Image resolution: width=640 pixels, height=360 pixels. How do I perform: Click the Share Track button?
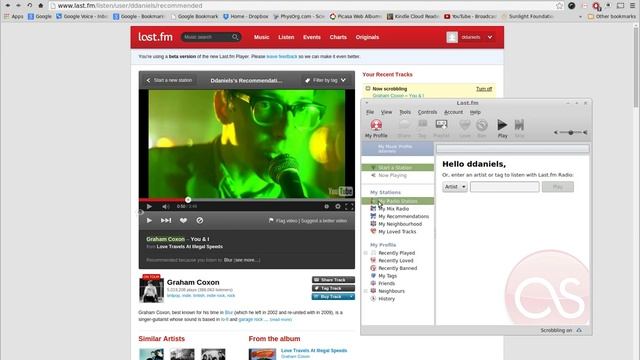[x=333, y=280]
